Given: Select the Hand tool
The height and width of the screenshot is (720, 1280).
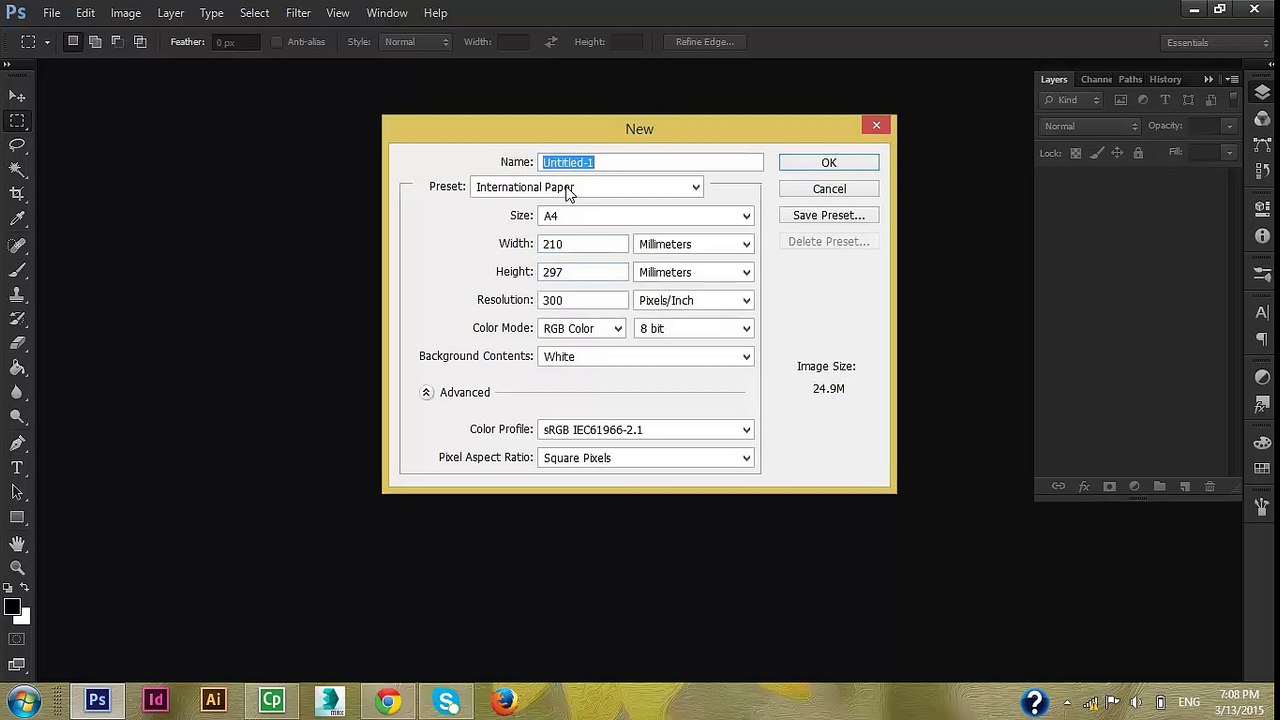Looking at the screenshot, I should click(x=17, y=543).
